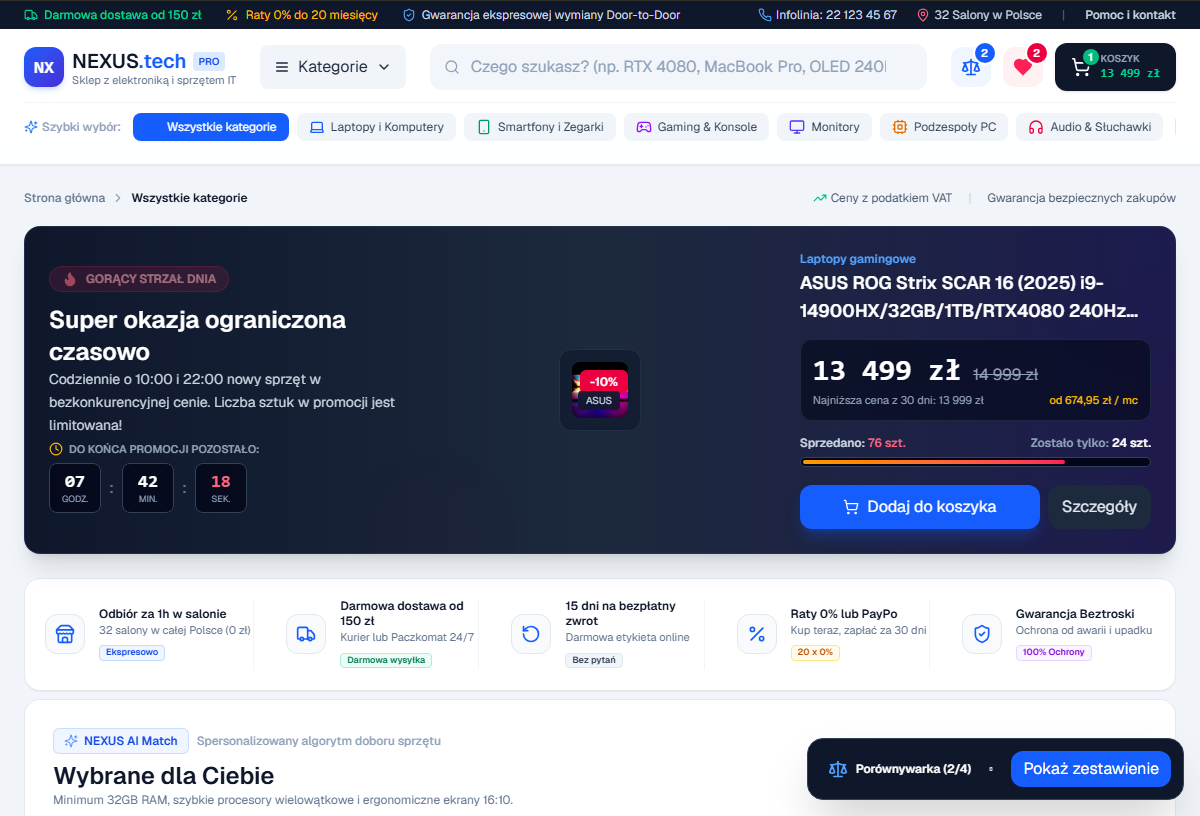Click the PRO badge next to NEXUS.tech
1200x816 pixels.
point(209,61)
